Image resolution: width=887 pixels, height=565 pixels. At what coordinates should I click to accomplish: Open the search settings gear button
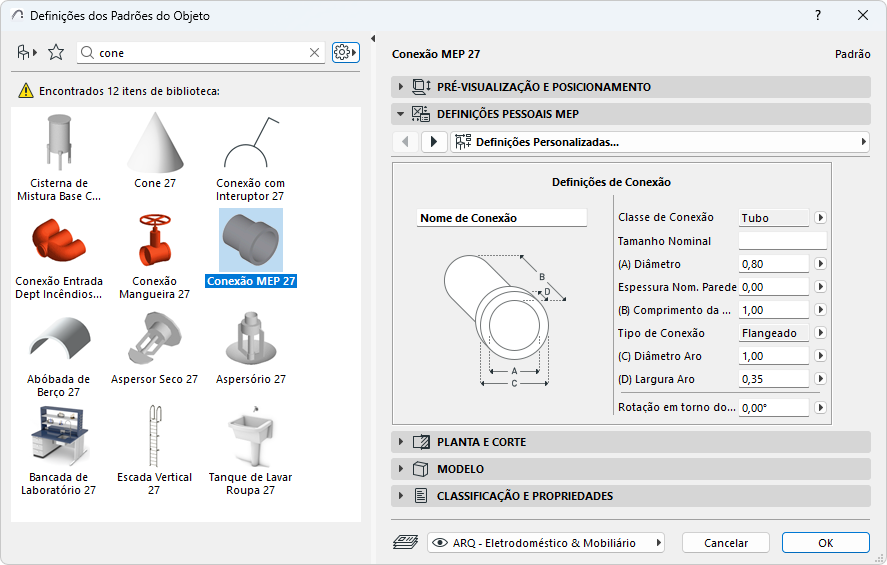[x=345, y=52]
